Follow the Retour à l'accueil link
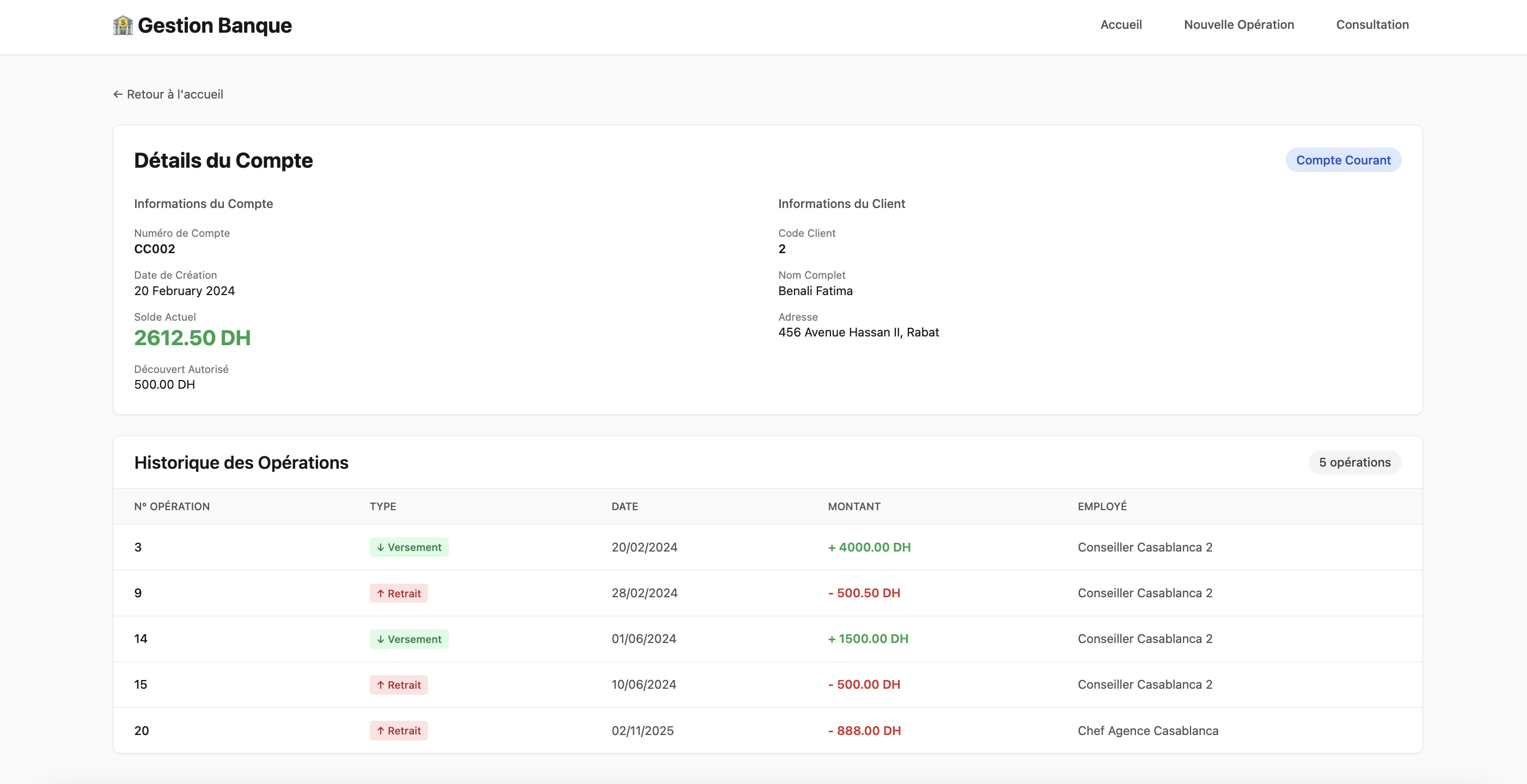 [174, 94]
